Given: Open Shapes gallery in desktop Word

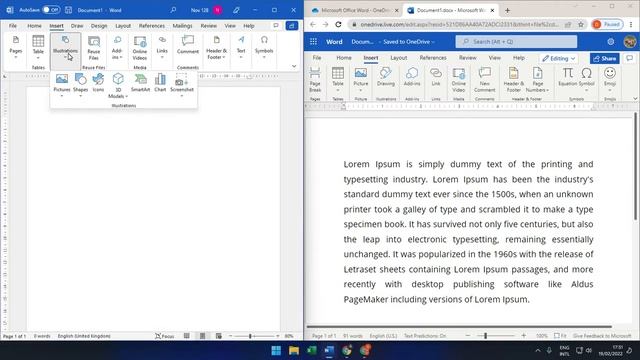Looking at the screenshot, I should [x=80, y=83].
